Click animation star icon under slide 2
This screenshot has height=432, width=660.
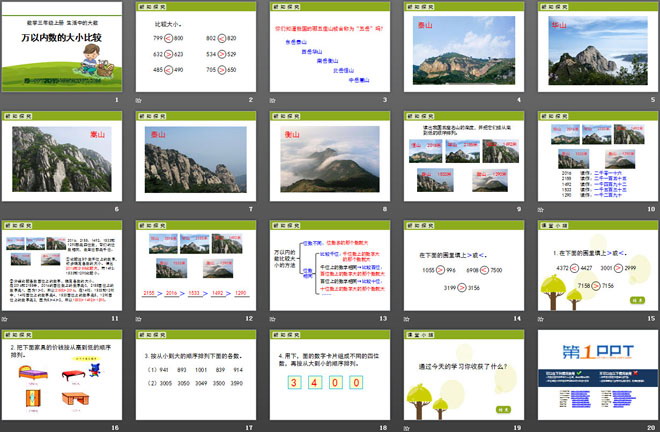pos(138,100)
